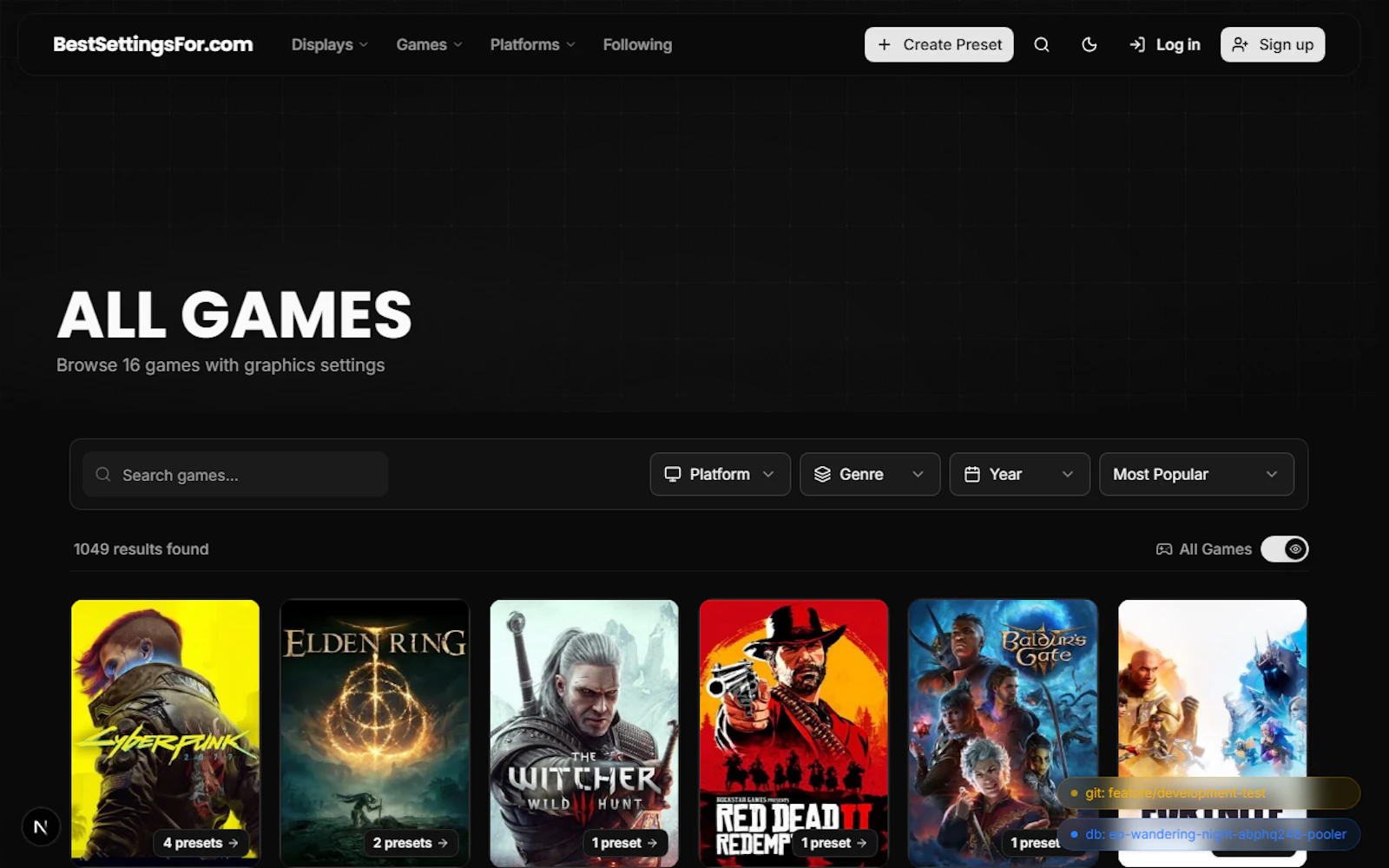The width and height of the screenshot is (1389, 868).
Task: Open the Red Dead Redemption II cover
Action: point(793,732)
